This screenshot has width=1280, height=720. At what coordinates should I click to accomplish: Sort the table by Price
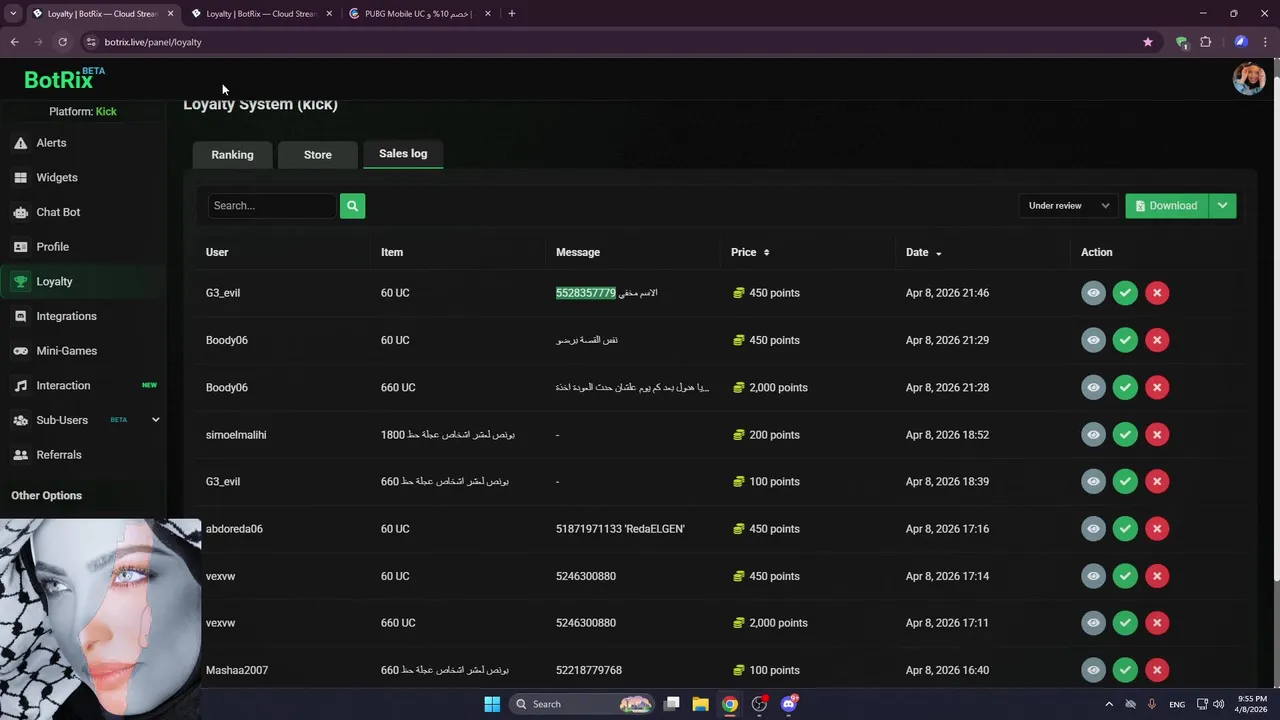pyautogui.click(x=750, y=252)
